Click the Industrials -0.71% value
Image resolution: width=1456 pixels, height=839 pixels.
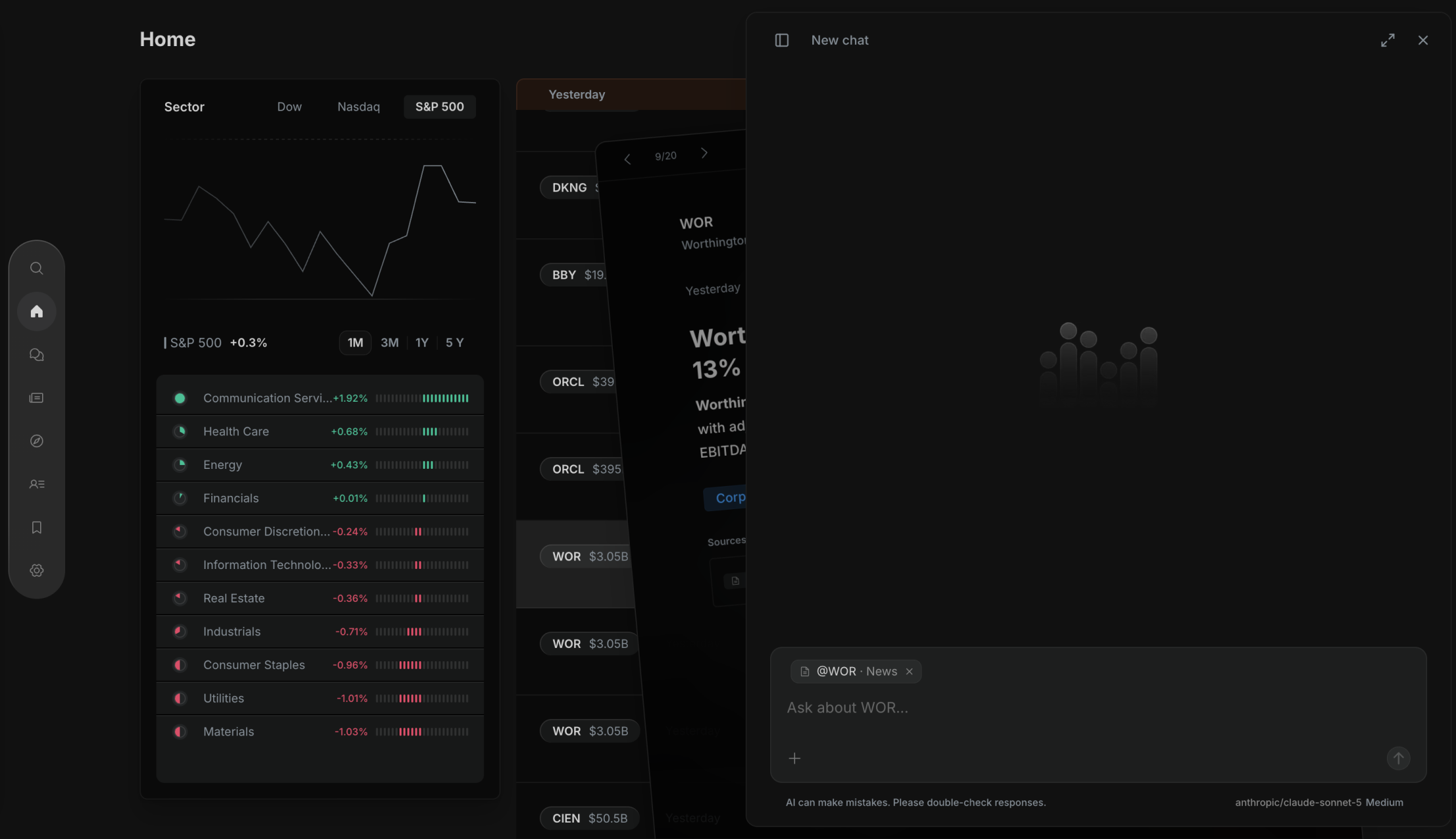click(x=351, y=632)
